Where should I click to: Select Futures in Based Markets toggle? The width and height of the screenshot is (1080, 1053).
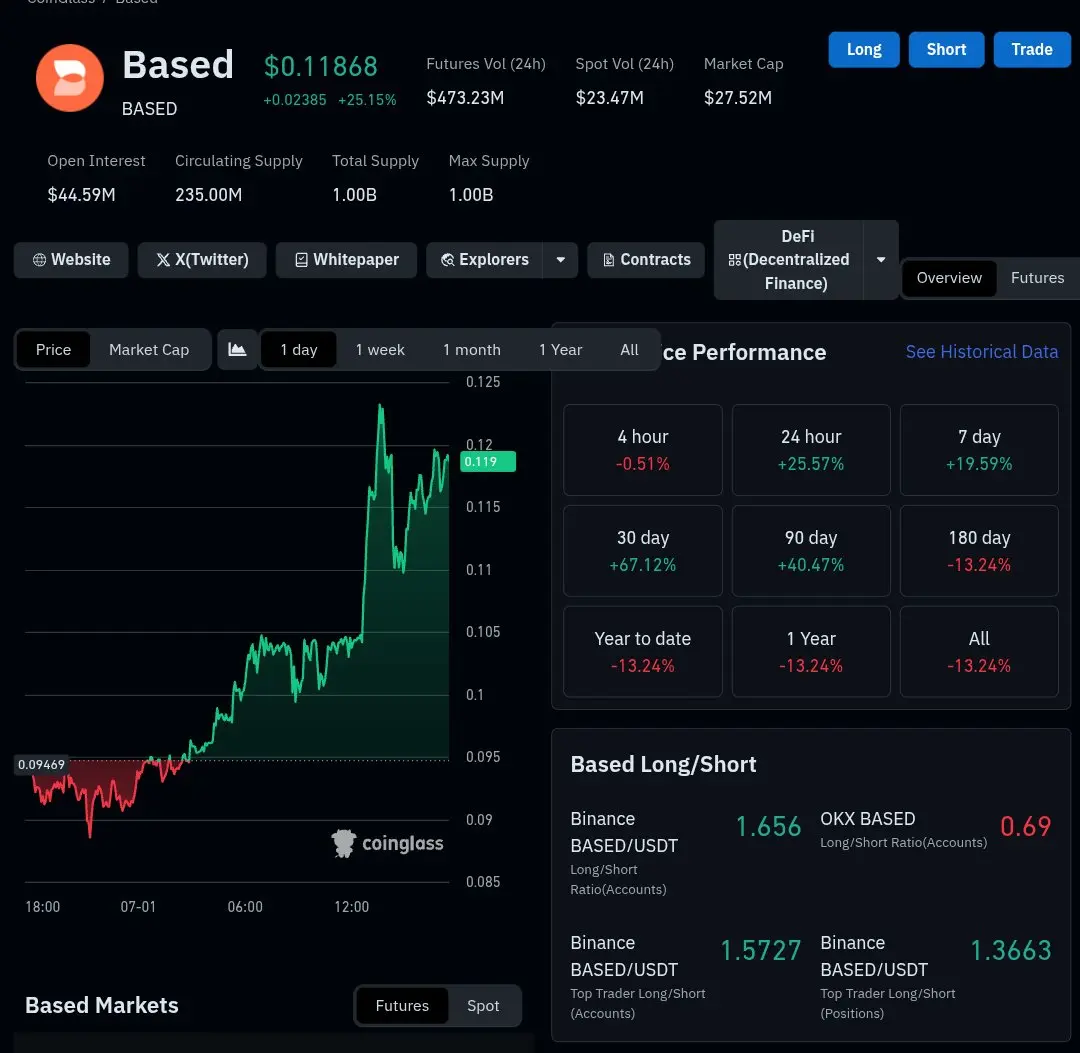(x=402, y=1005)
